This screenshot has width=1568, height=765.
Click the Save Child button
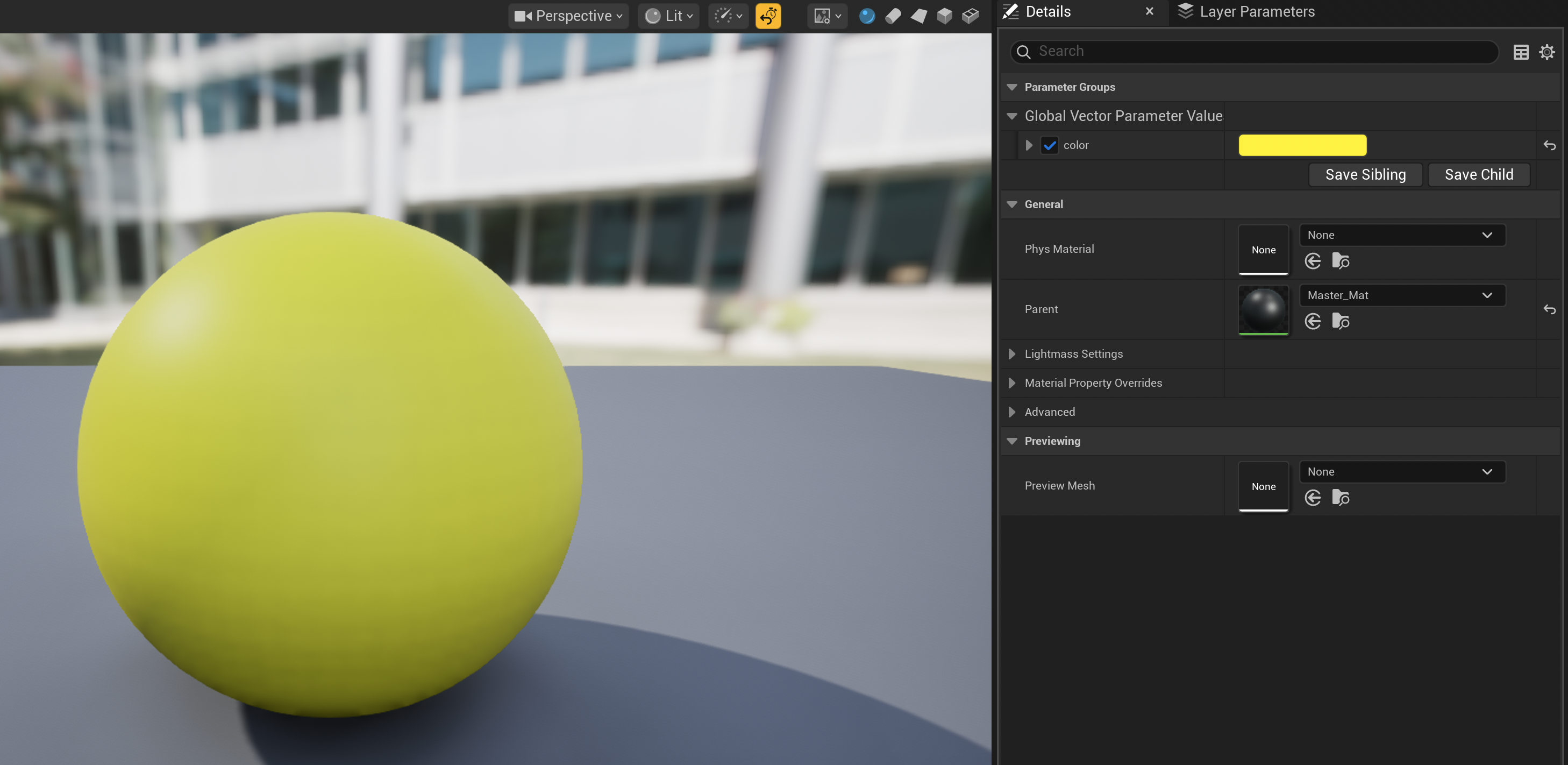point(1479,175)
